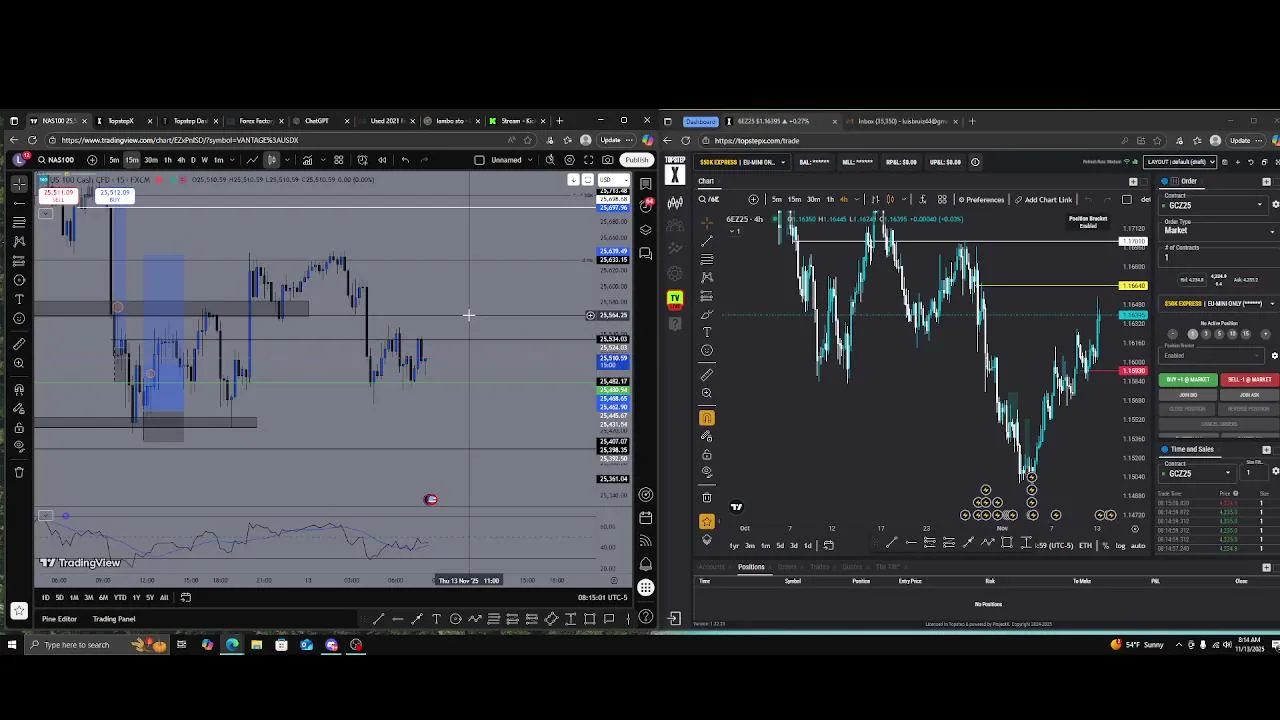Select the Text tool in TradingView sidebar
The height and width of the screenshot is (720, 1280).
19,299
